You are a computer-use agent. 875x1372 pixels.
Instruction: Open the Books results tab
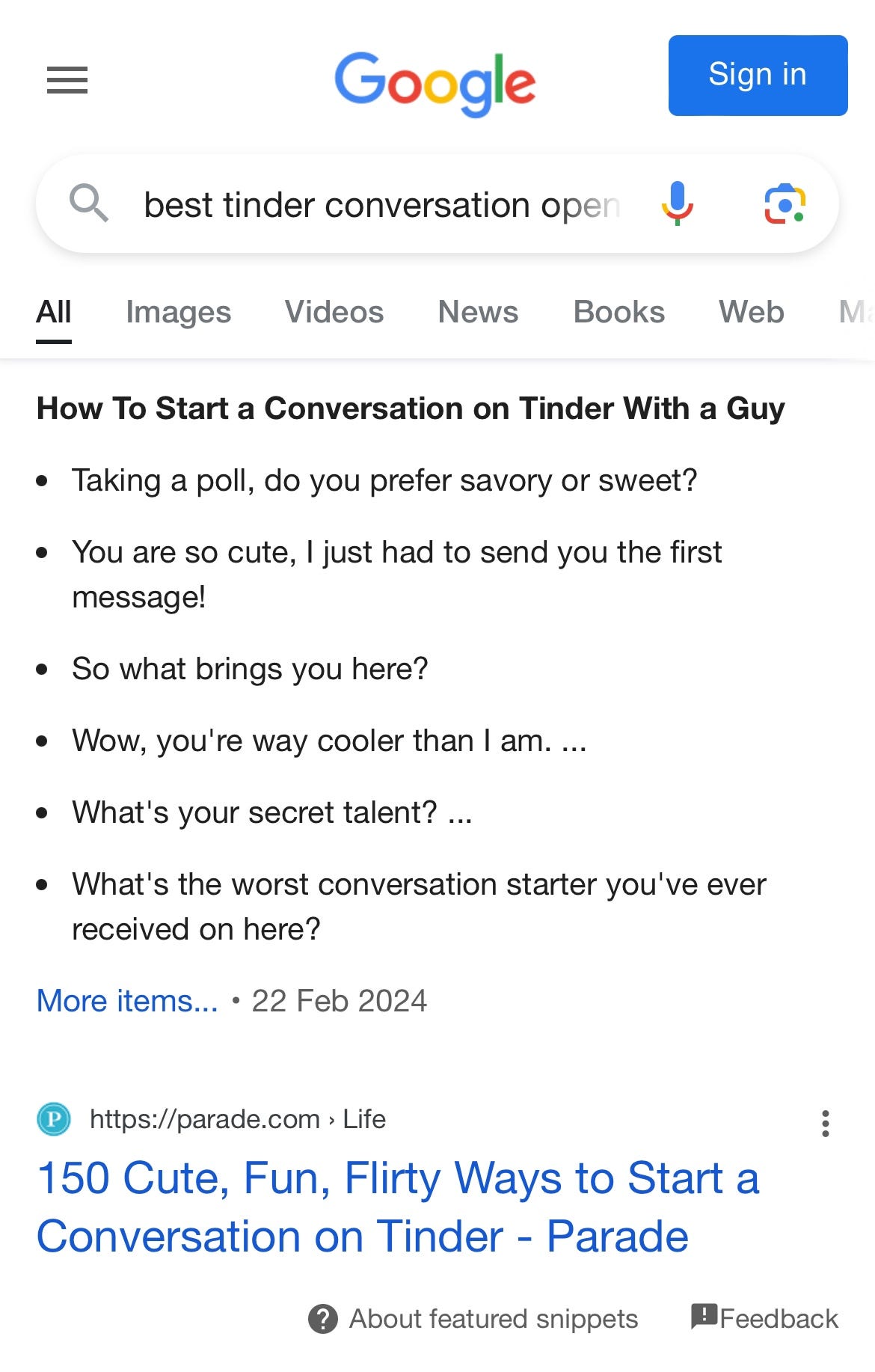pyautogui.click(x=617, y=312)
